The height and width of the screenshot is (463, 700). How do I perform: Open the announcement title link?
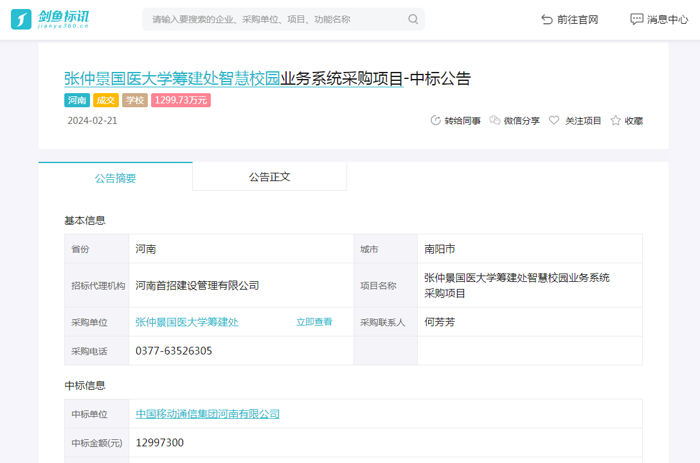(x=233, y=79)
